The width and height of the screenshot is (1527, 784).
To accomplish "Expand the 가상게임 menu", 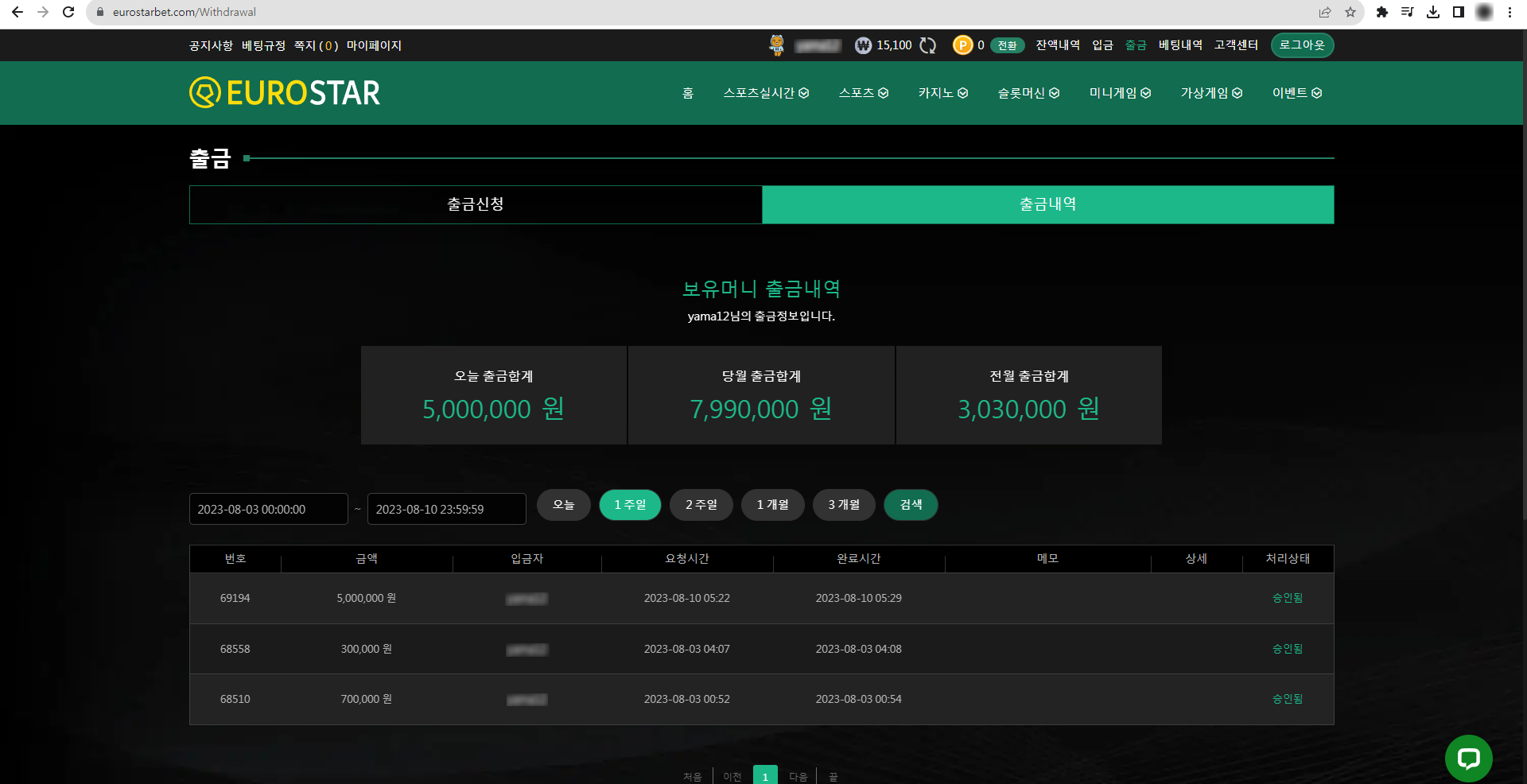I will 1211,93.
